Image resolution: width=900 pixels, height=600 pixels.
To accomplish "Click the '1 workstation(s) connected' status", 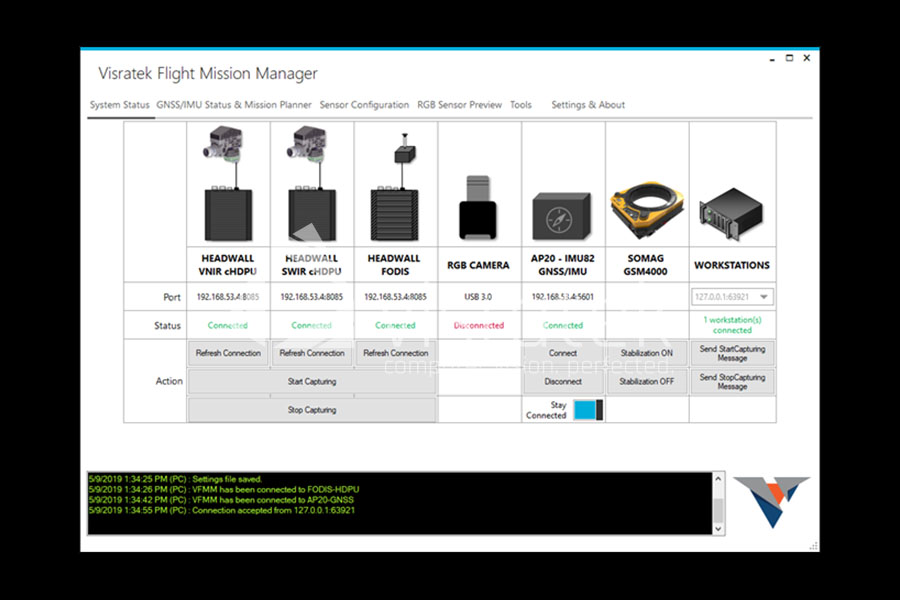I will [732, 325].
